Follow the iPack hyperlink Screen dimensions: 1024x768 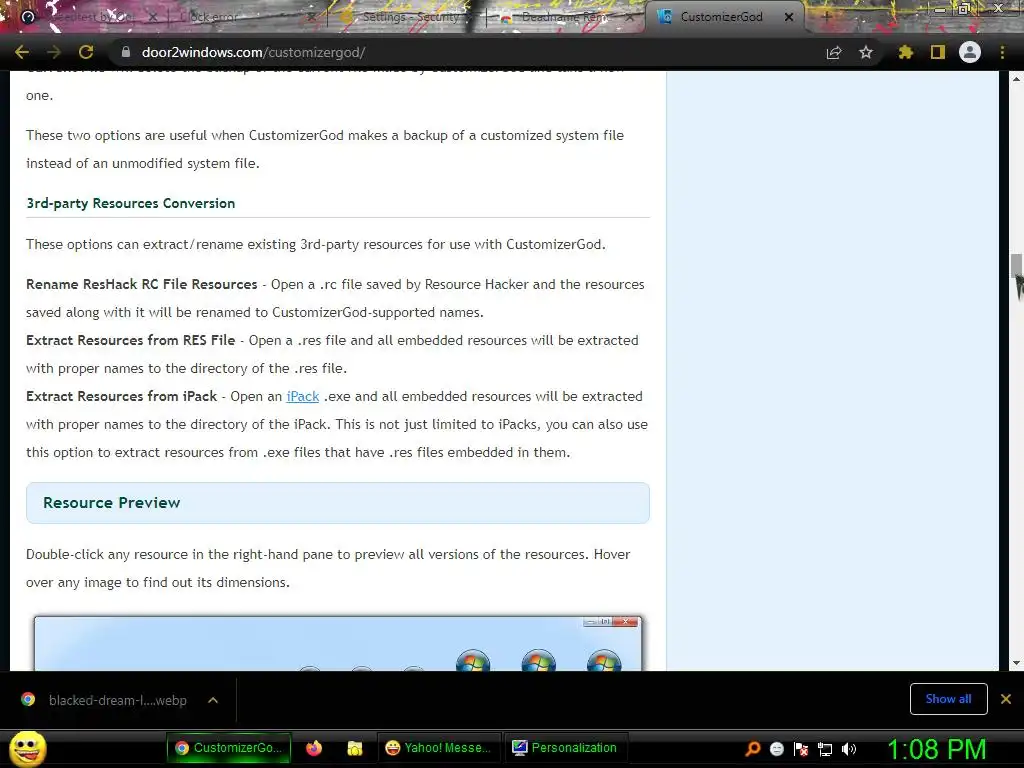[x=302, y=396]
